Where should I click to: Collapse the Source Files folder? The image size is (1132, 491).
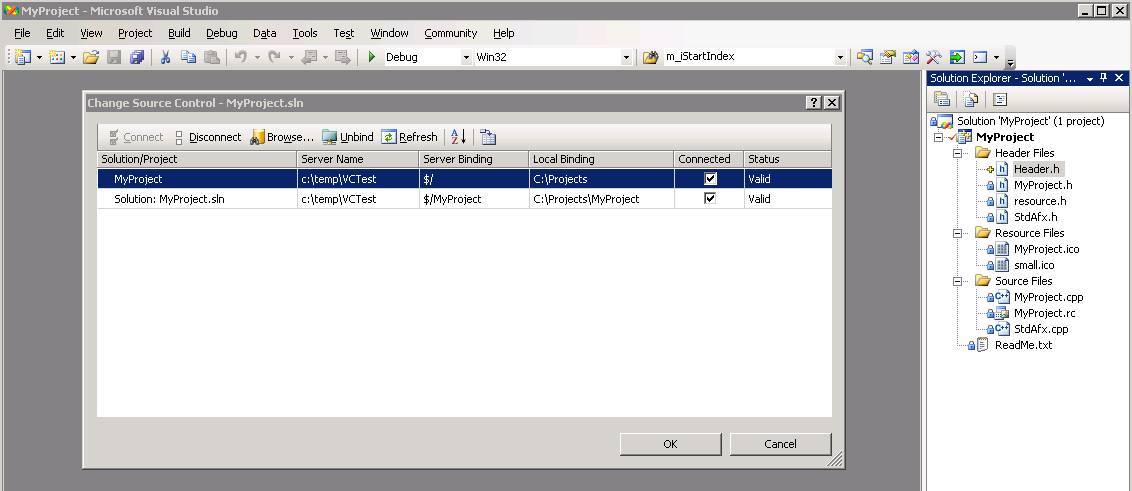957,281
